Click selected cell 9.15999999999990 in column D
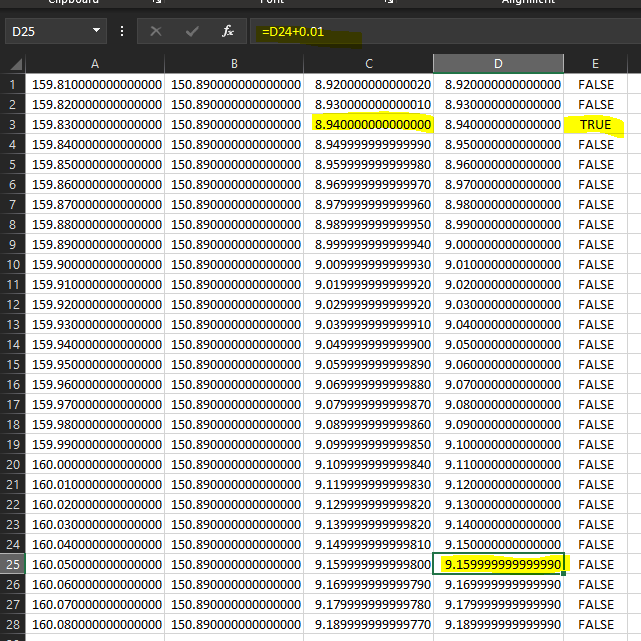 [x=498, y=565]
